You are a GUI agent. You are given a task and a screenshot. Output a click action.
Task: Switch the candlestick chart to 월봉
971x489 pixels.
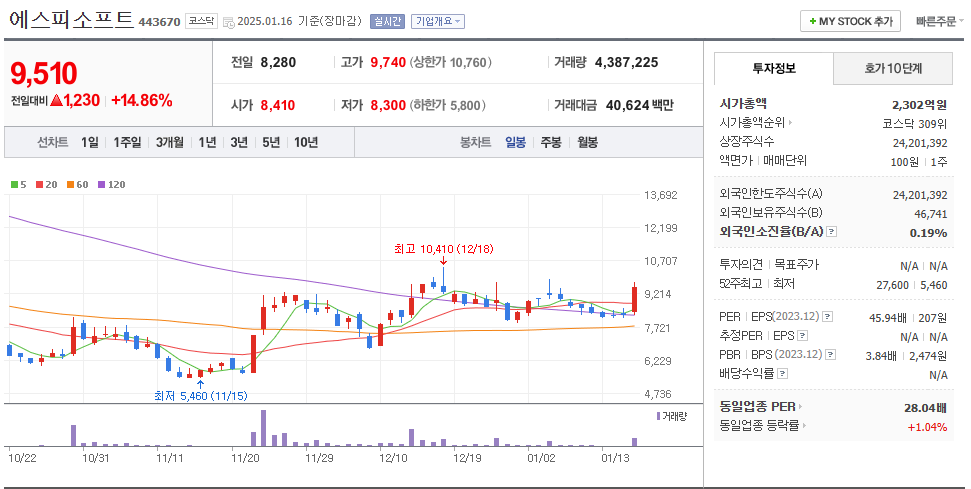click(587, 142)
